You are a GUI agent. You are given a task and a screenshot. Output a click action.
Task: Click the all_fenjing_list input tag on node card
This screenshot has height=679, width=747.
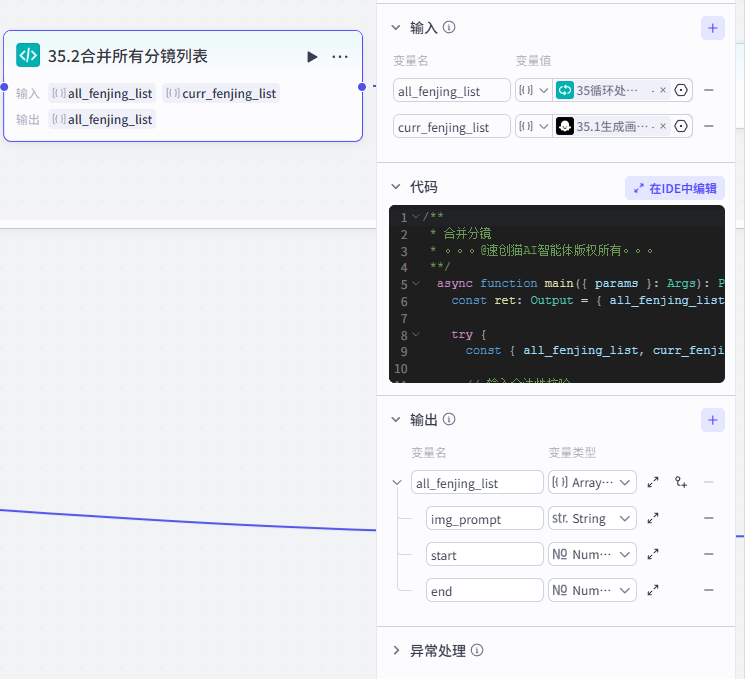(102, 93)
